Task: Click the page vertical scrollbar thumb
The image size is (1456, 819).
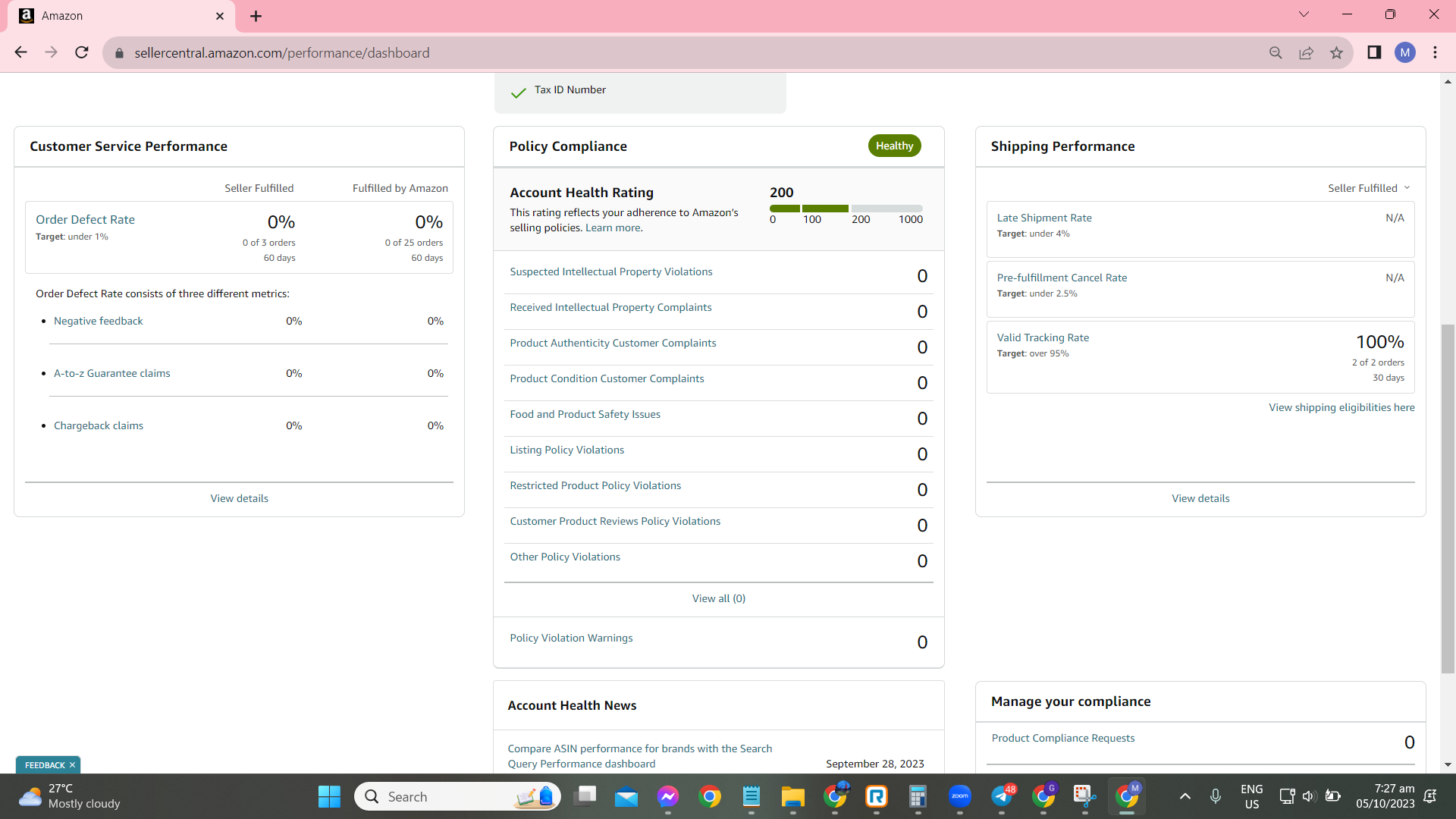Action: [1448, 498]
